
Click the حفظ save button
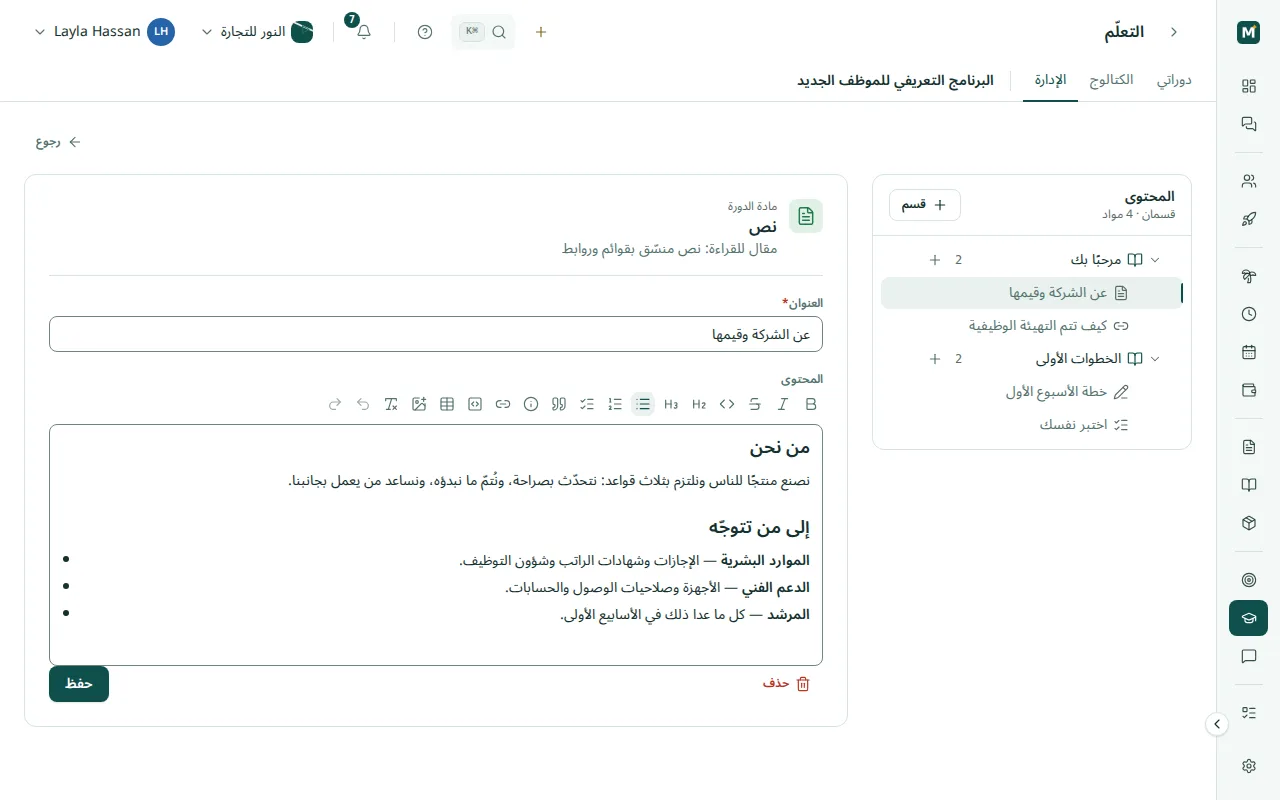coord(79,684)
